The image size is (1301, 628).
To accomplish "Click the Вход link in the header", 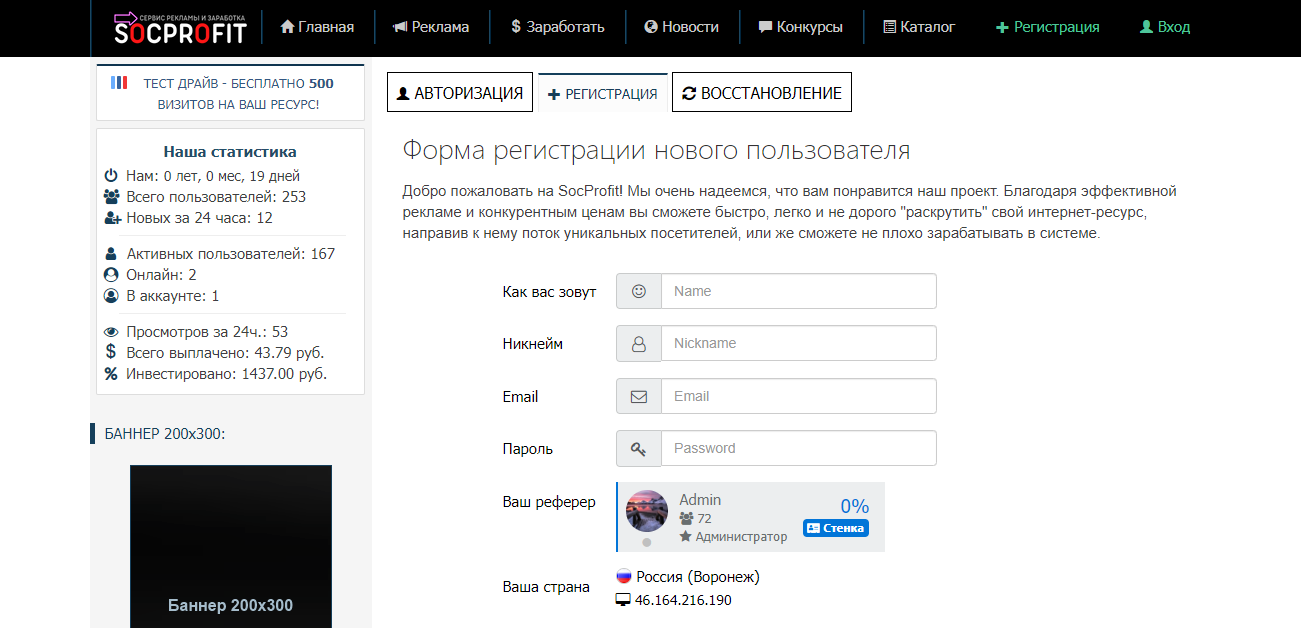I will pyautogui.click(x=1165, y=27).
